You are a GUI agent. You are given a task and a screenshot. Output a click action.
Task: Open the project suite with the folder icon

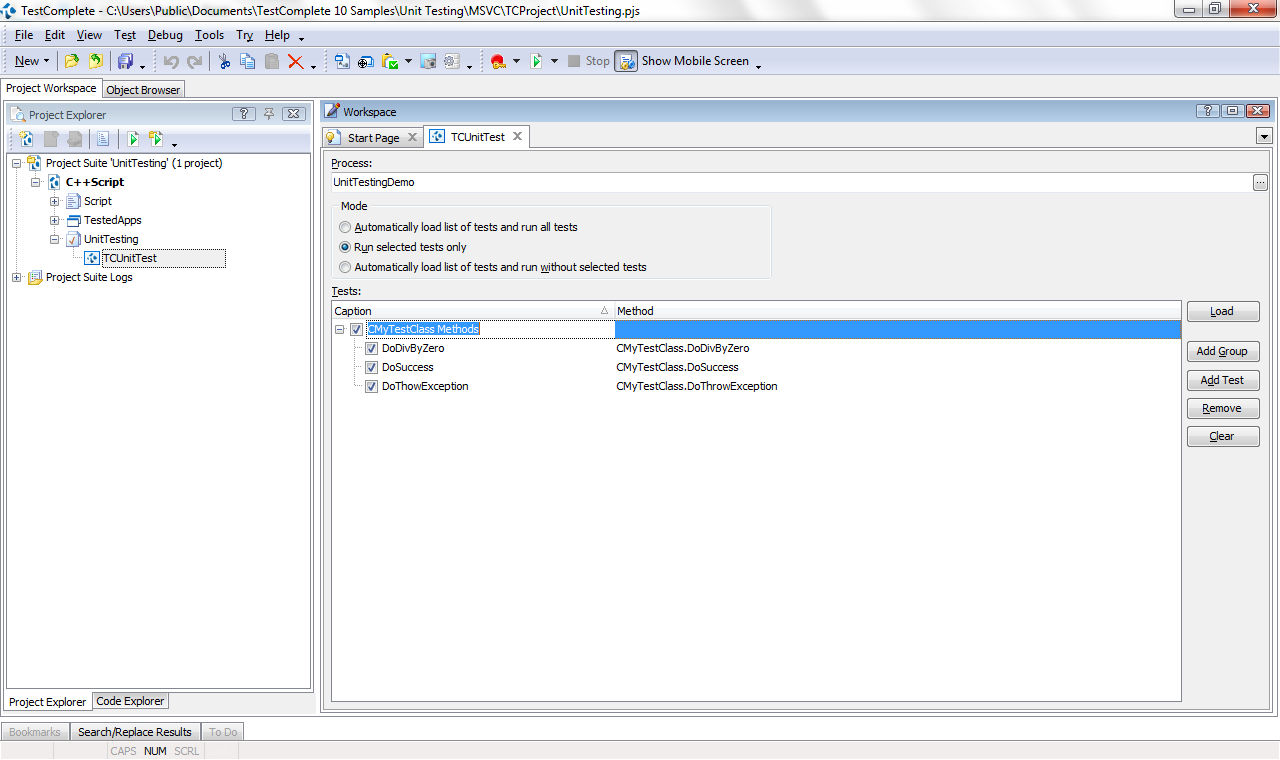click(x=72, y=61)
